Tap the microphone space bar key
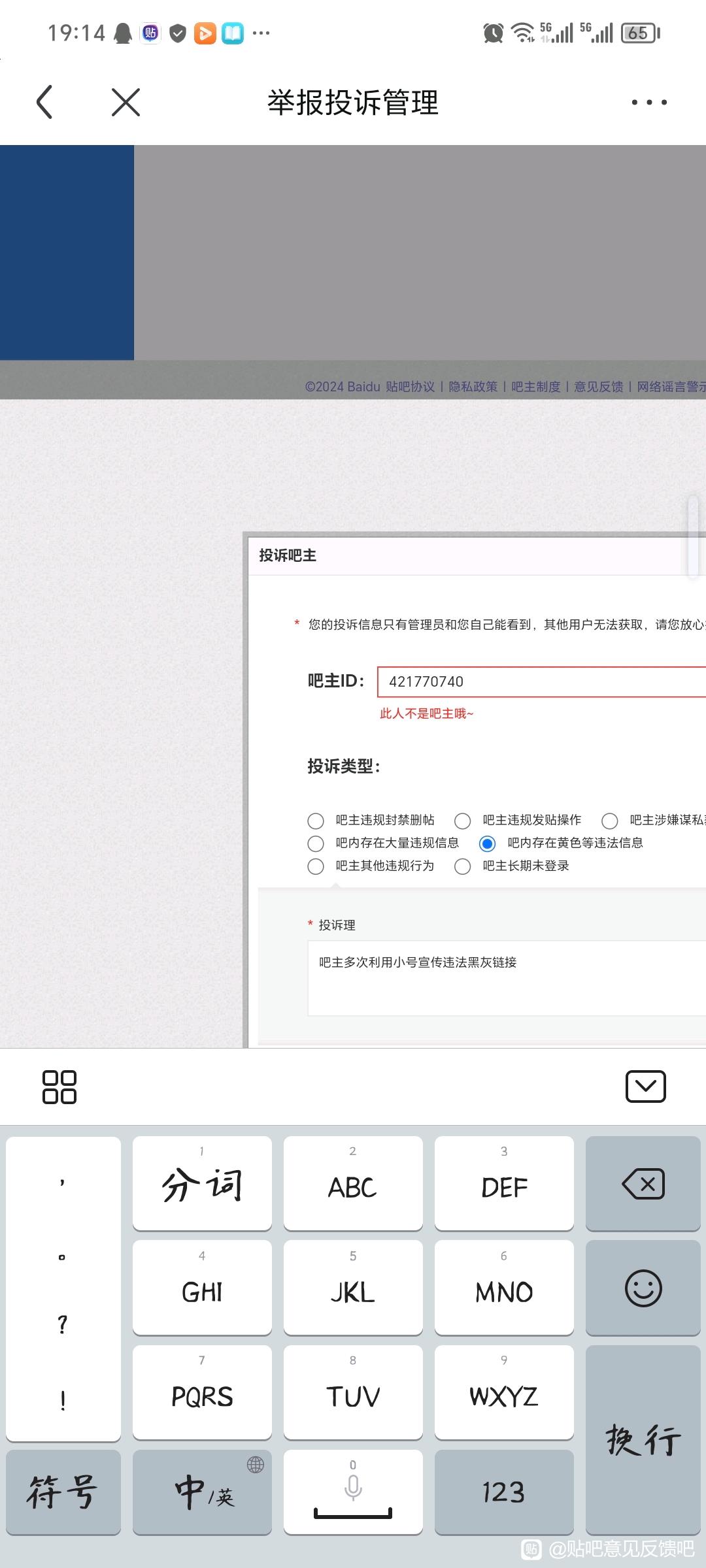Image resolution: width=706 pixels, height=1568 pixels. [353, 1492]
